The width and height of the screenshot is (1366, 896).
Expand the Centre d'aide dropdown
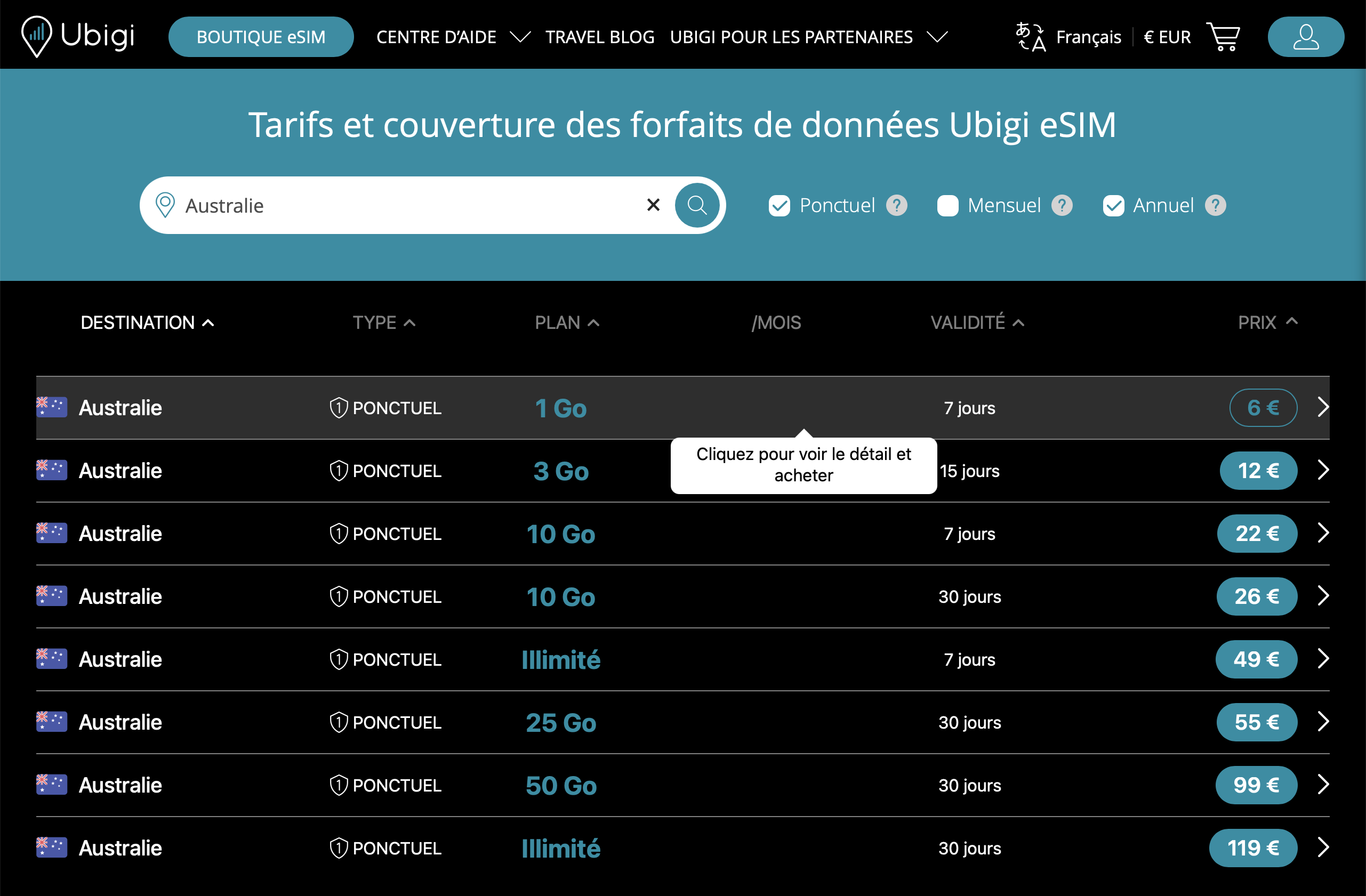click(520, 37)
